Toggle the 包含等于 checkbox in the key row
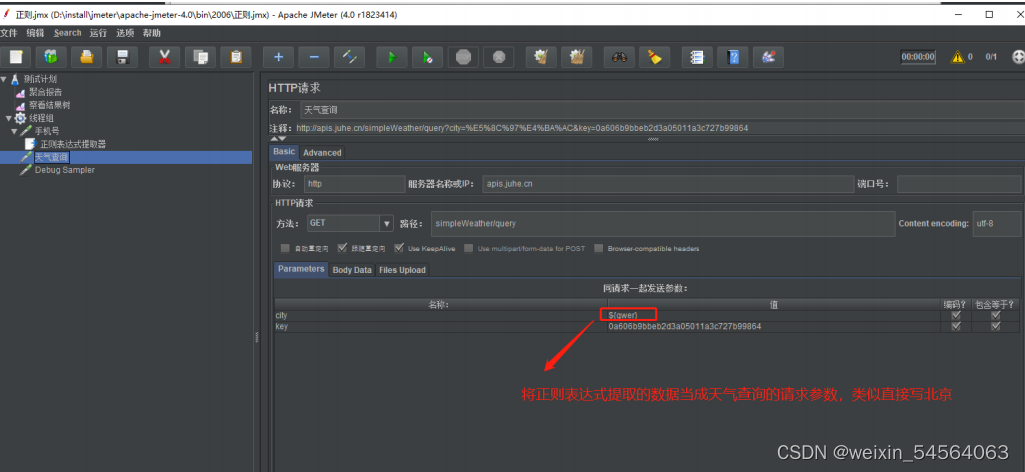Image resolution: width=1025 pixels, height=472 pixels. tap(996, 326)
